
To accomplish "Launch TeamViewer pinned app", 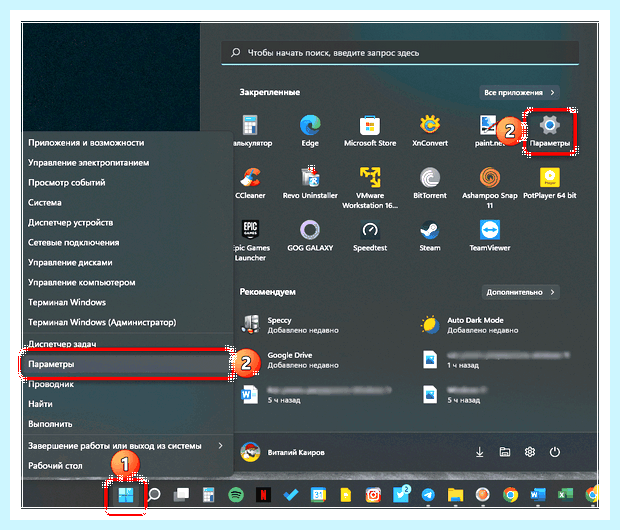I will coord(490,236).
